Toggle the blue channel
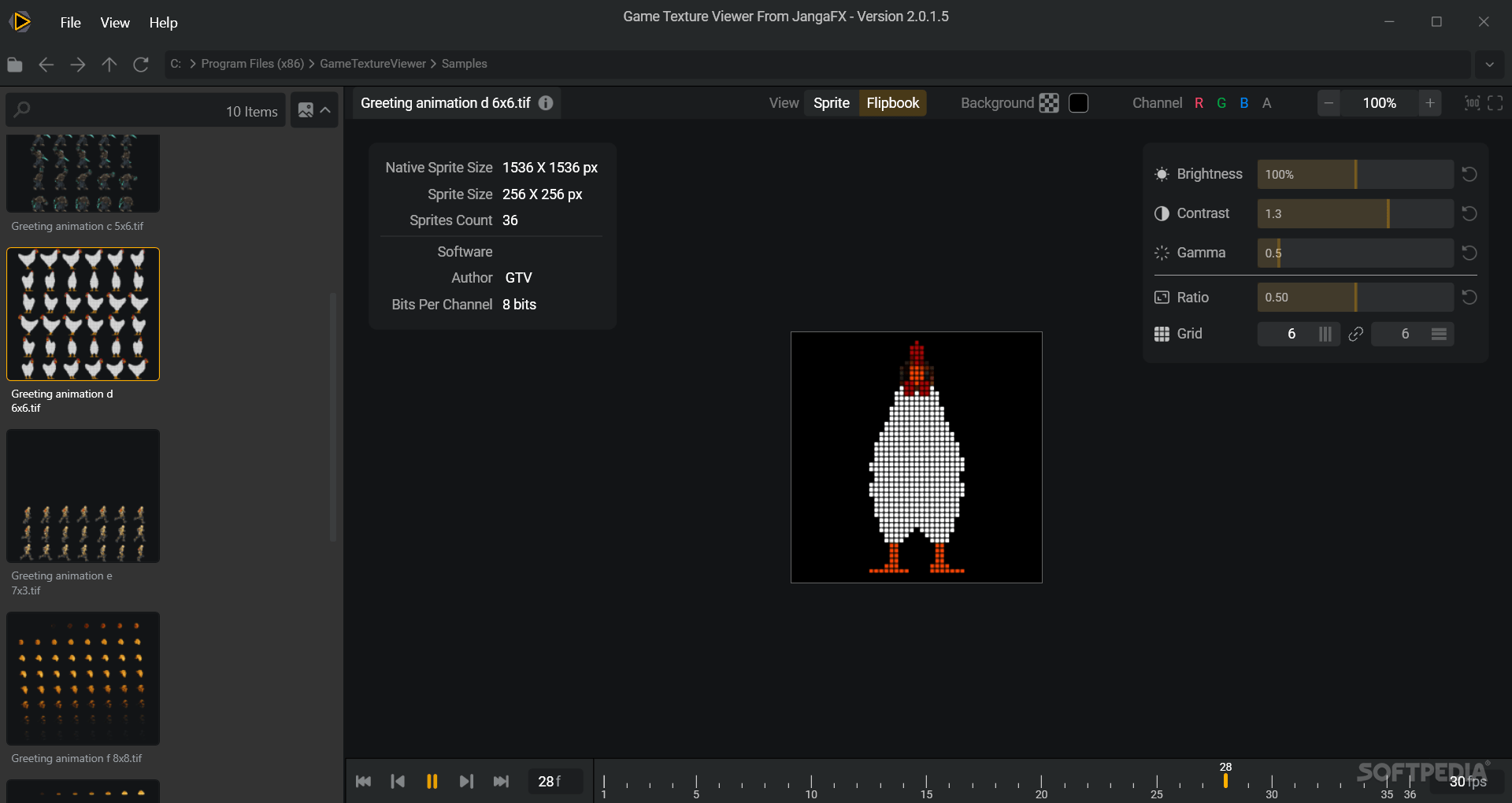Screen dimensions: 1512x803 click(x=1244, y=103)
